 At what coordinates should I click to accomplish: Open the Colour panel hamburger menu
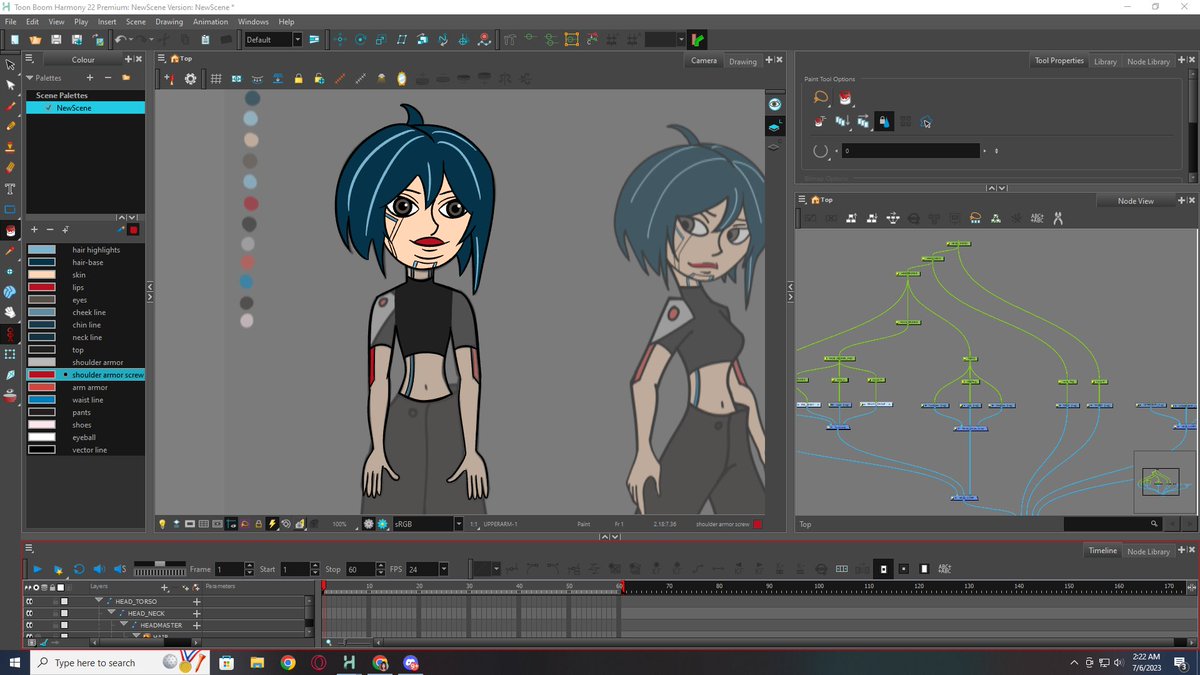pos(30,59)
